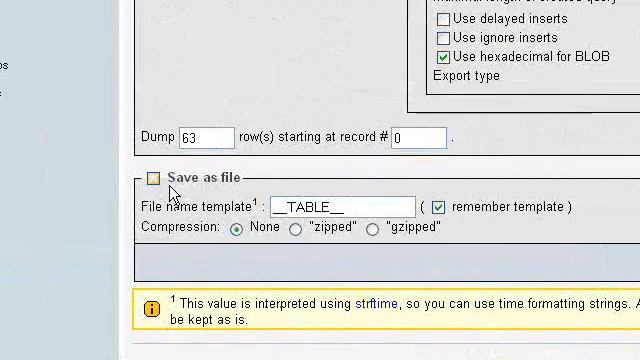Click the "row(s) starting at record #" text
640x360 pixels.
[313, 137]
